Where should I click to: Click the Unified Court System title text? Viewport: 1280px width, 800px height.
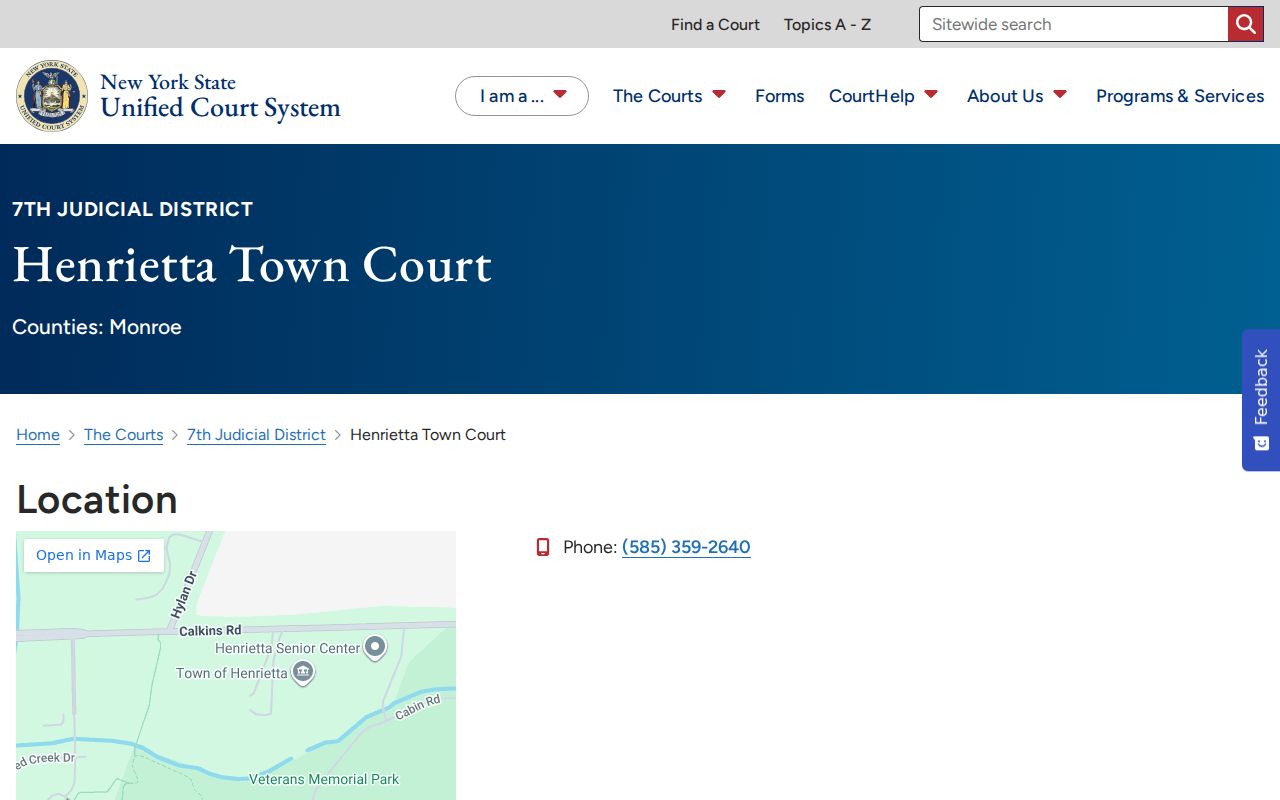pos(220,108)
